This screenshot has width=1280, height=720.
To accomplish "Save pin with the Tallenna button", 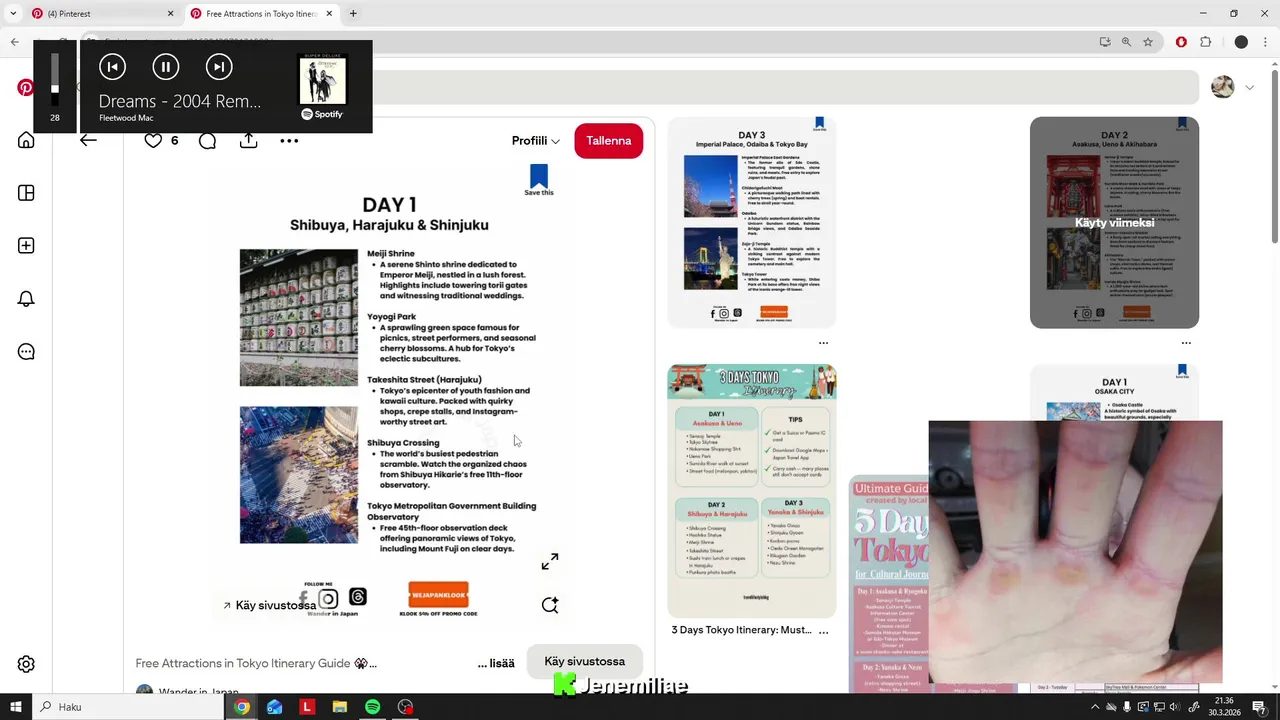I will click(x=609, y=141).
